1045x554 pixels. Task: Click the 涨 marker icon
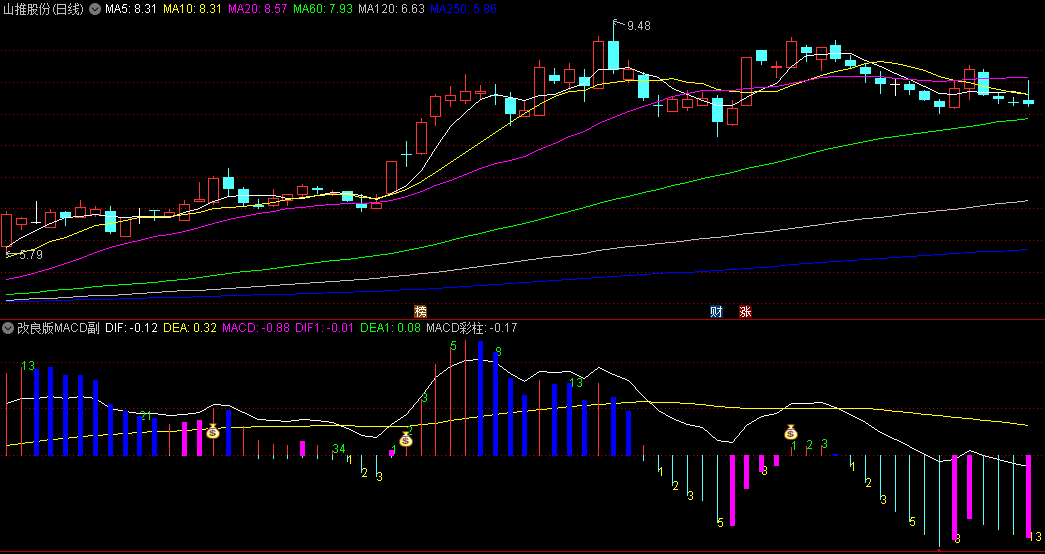click(x=745, y=311)
